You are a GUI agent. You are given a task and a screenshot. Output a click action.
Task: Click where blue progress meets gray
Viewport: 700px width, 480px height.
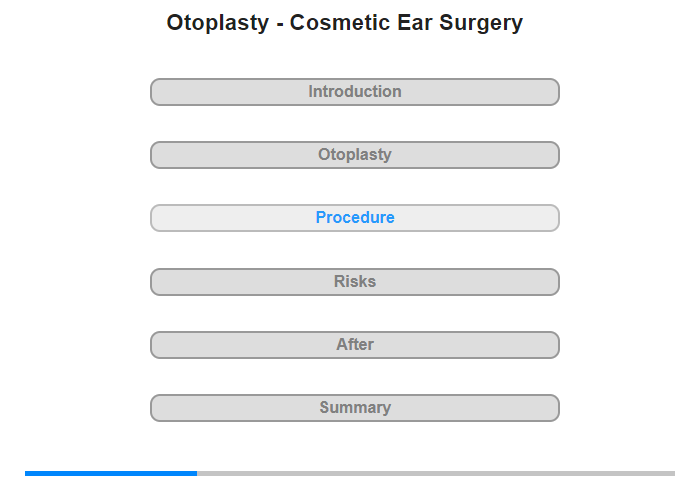point(197,473)
